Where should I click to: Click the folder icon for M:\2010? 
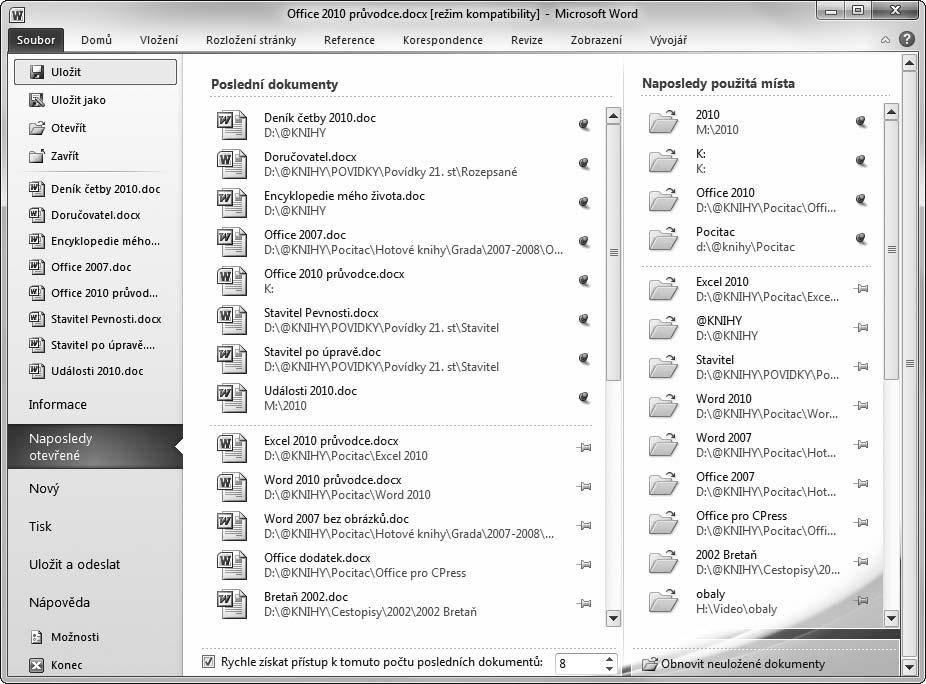coord(663,122)
